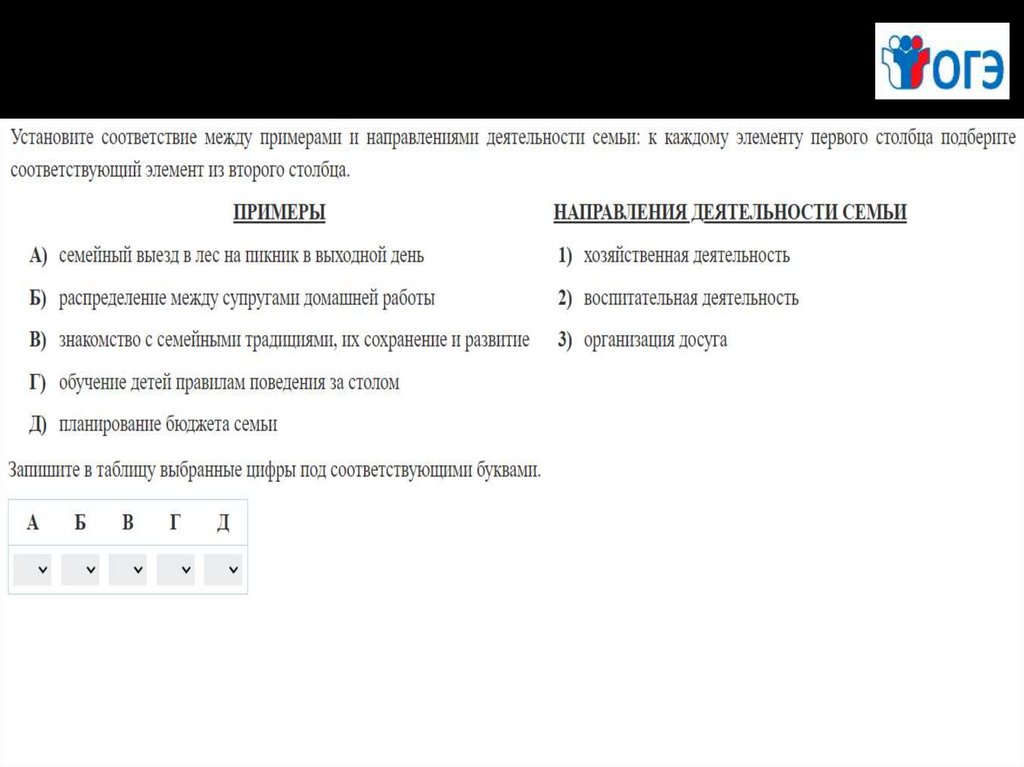Open the answer dropdown under letter В
Viewport: 1024px width, 767px height.
coord(127,569)
